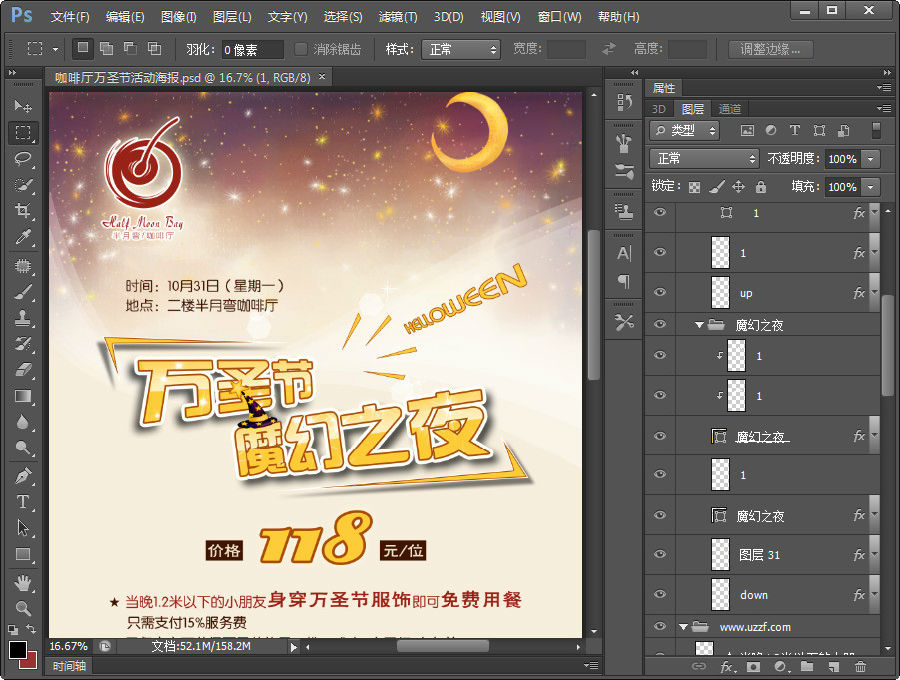This screenshot has width=900, height=680.
Task: Select the Crop tool
Action: pyautogui.click(x=23, y=210)
